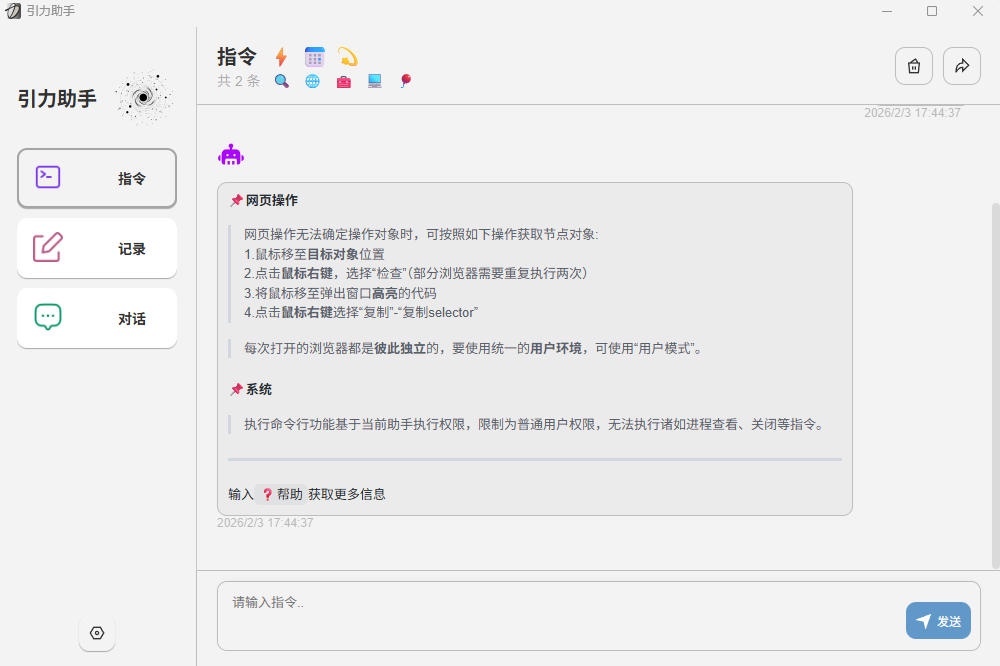Click the note about 用户模式

click(x=473, y=348)
